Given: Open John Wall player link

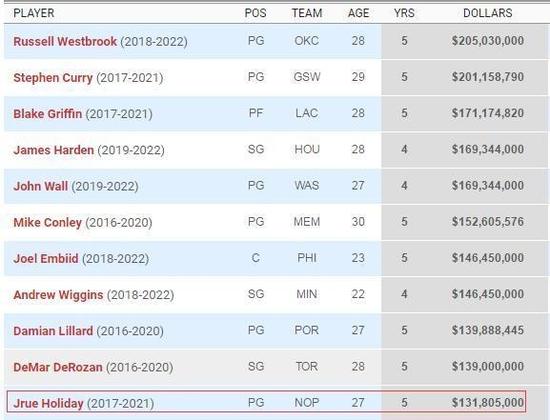Looking at the screenshot, I should [41, 186].
